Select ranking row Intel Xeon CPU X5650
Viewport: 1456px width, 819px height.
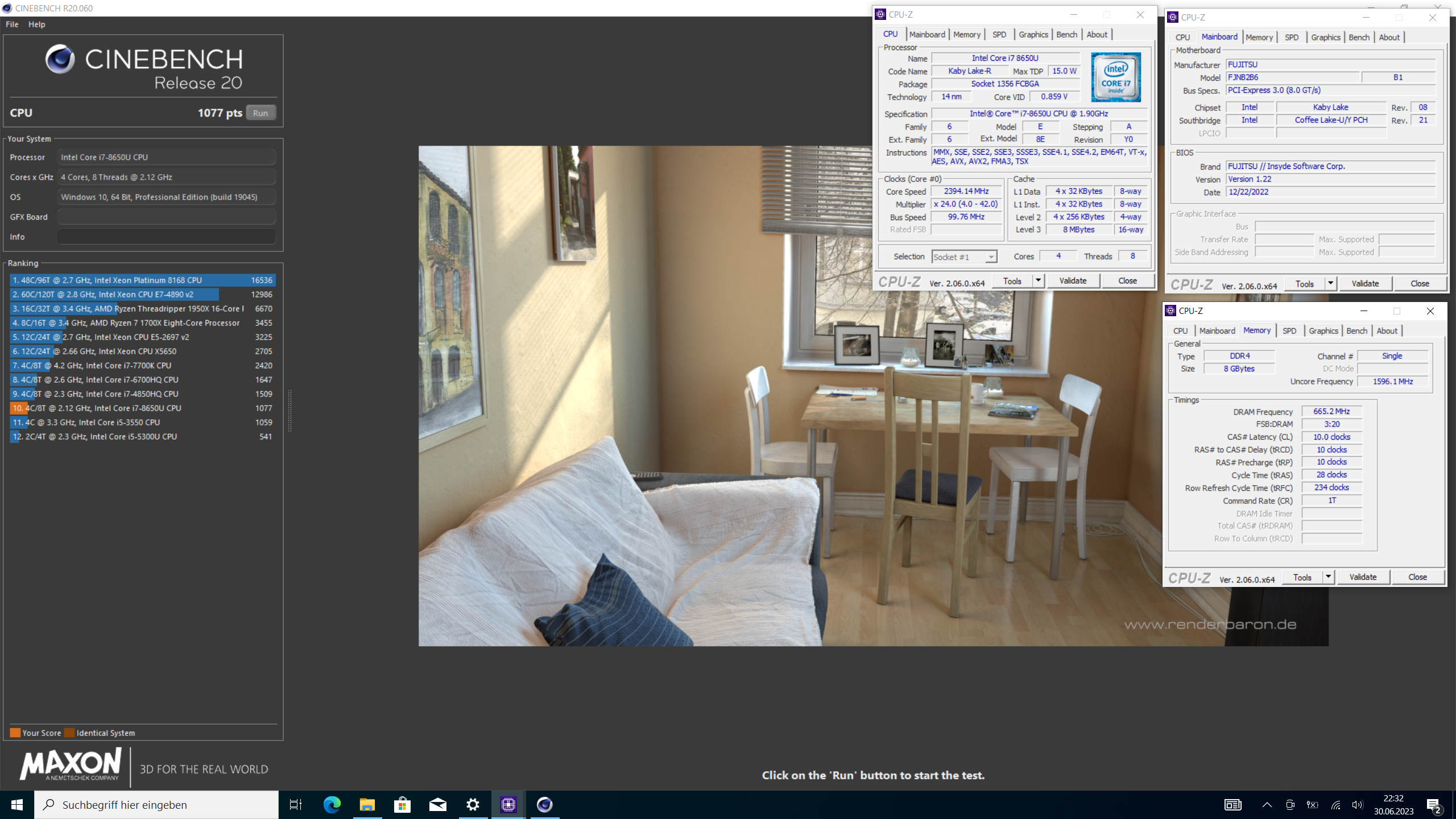(142, 351)
